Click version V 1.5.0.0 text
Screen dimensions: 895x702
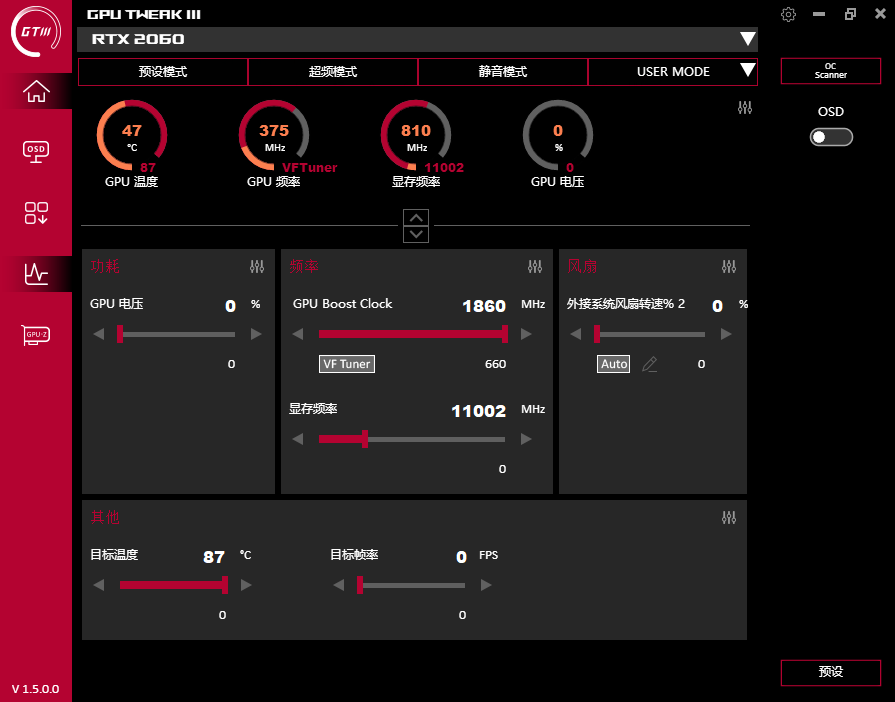point(35,689)
